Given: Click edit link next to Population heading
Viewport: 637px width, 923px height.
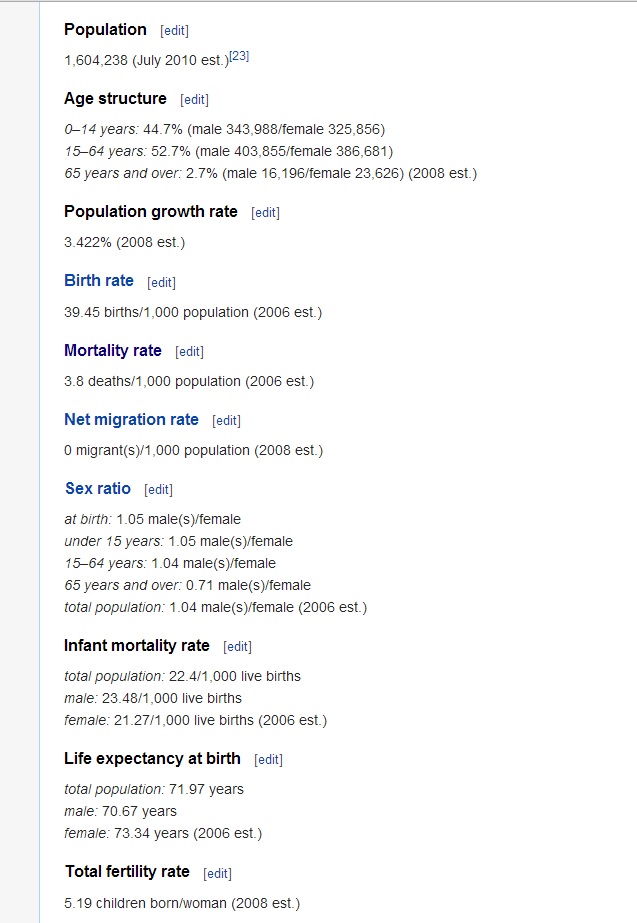Looking at the screenshot, I should click(174, 31).
